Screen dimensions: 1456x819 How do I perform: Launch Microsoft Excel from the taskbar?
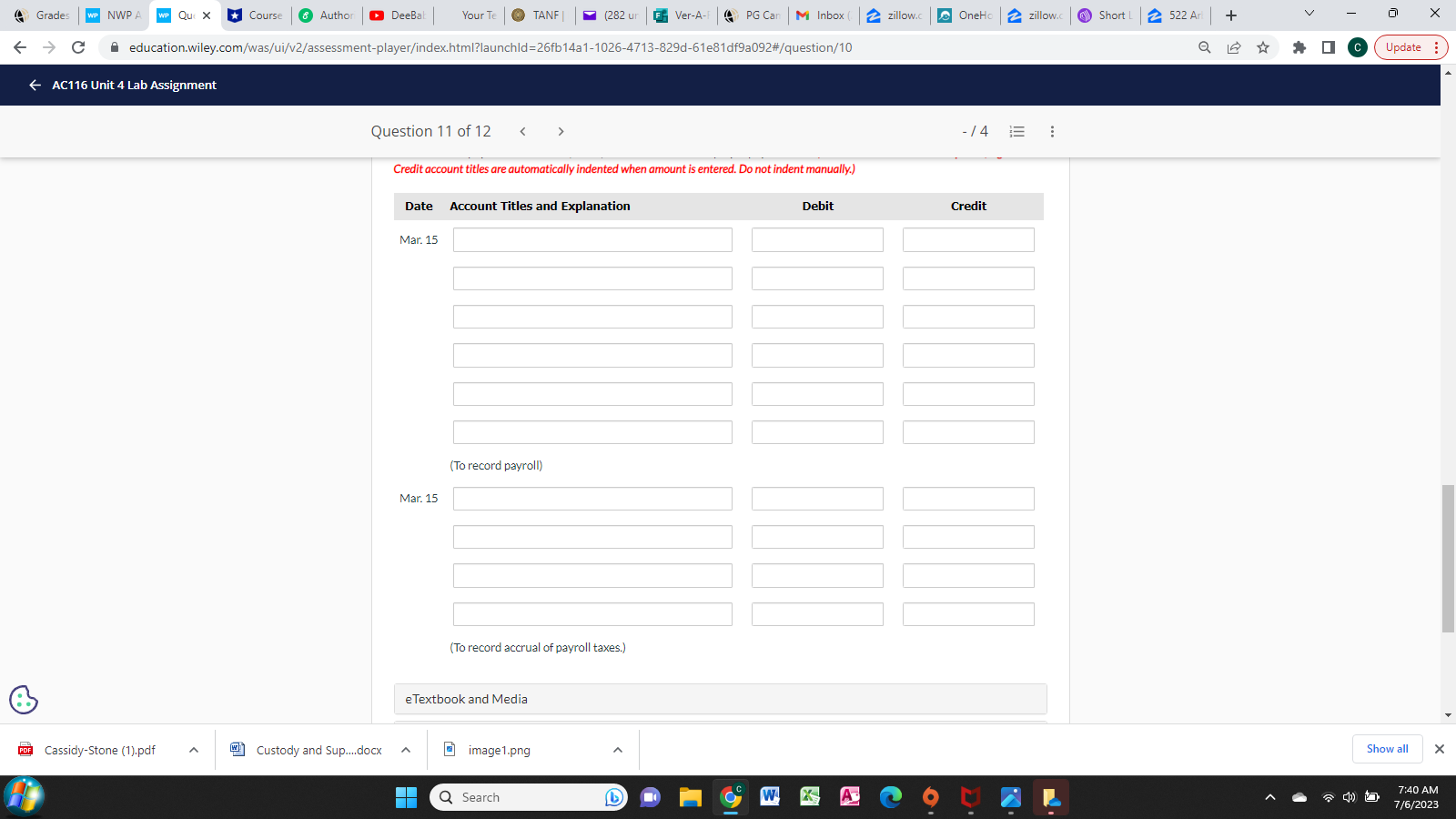pyautogui.click(x=809, y=797)
